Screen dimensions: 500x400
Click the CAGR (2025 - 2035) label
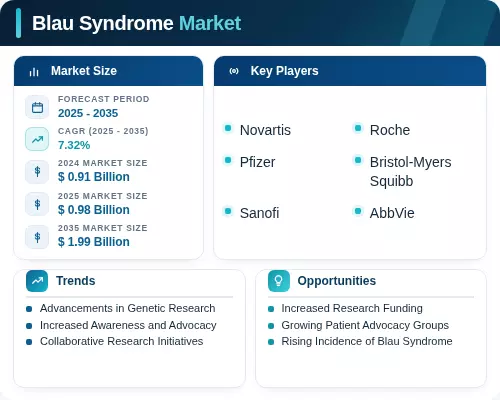click(103, 131)
